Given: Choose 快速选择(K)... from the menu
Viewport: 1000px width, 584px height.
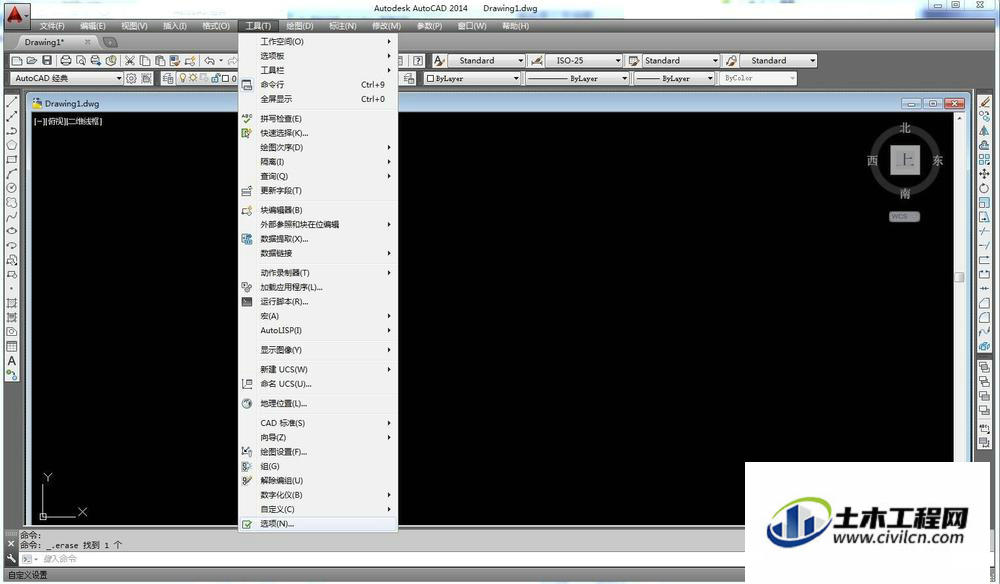Looking at the screenshot, I should pos(318,133).
